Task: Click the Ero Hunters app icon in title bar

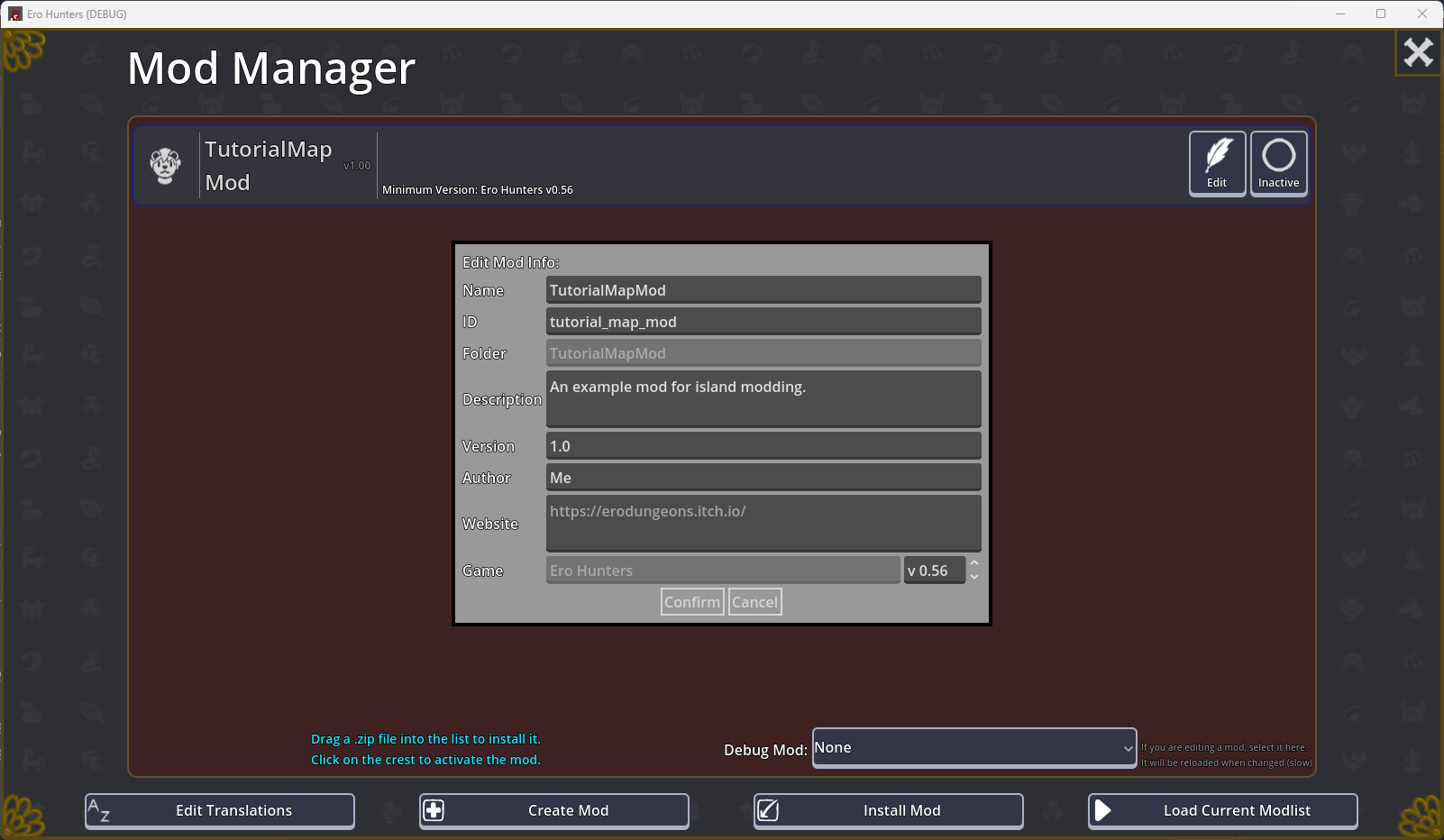Action: [x=14, y=14]
